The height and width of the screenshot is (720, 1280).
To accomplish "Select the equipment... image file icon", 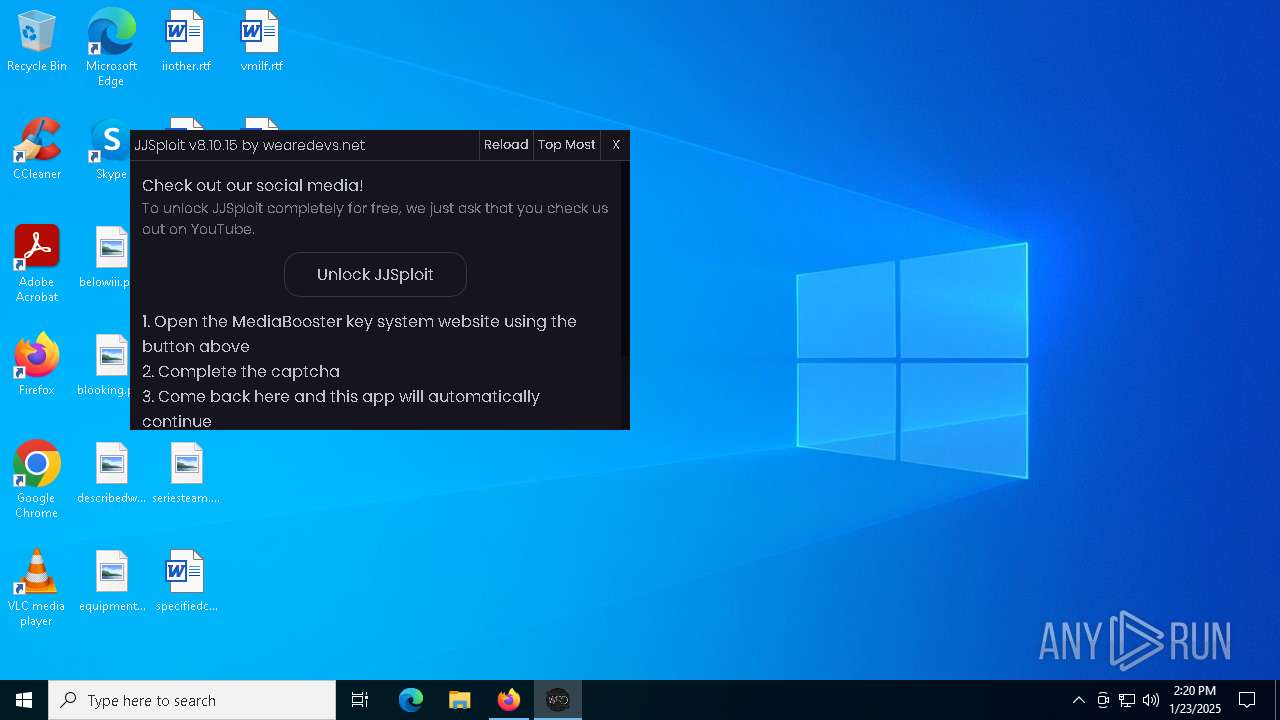I will tap(111, 581).
